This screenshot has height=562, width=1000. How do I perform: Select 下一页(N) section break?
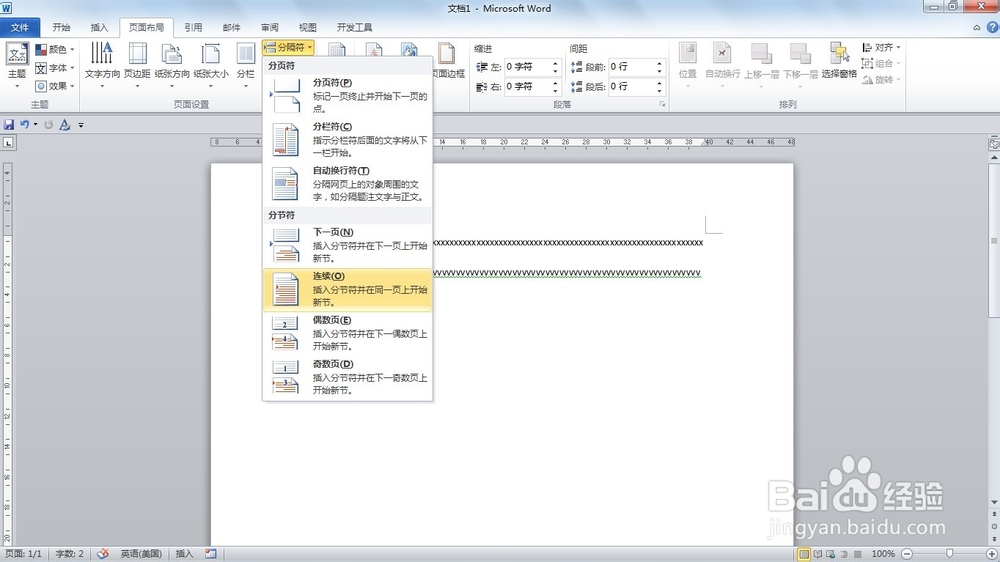click(x=348, y=245)
